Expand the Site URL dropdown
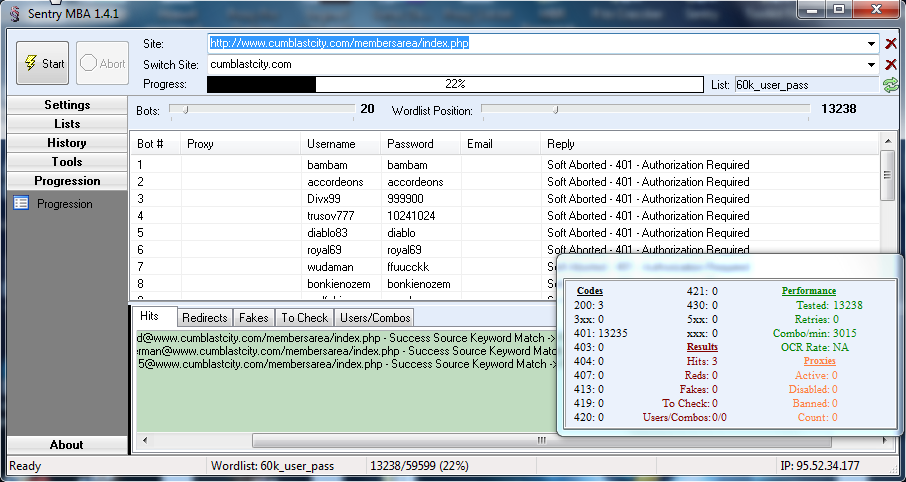 click(873, 44)
